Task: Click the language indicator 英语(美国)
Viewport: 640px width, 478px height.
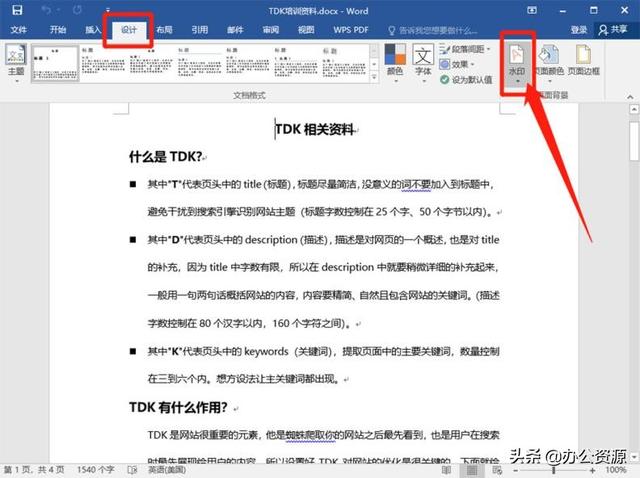Action: (167, 470)
